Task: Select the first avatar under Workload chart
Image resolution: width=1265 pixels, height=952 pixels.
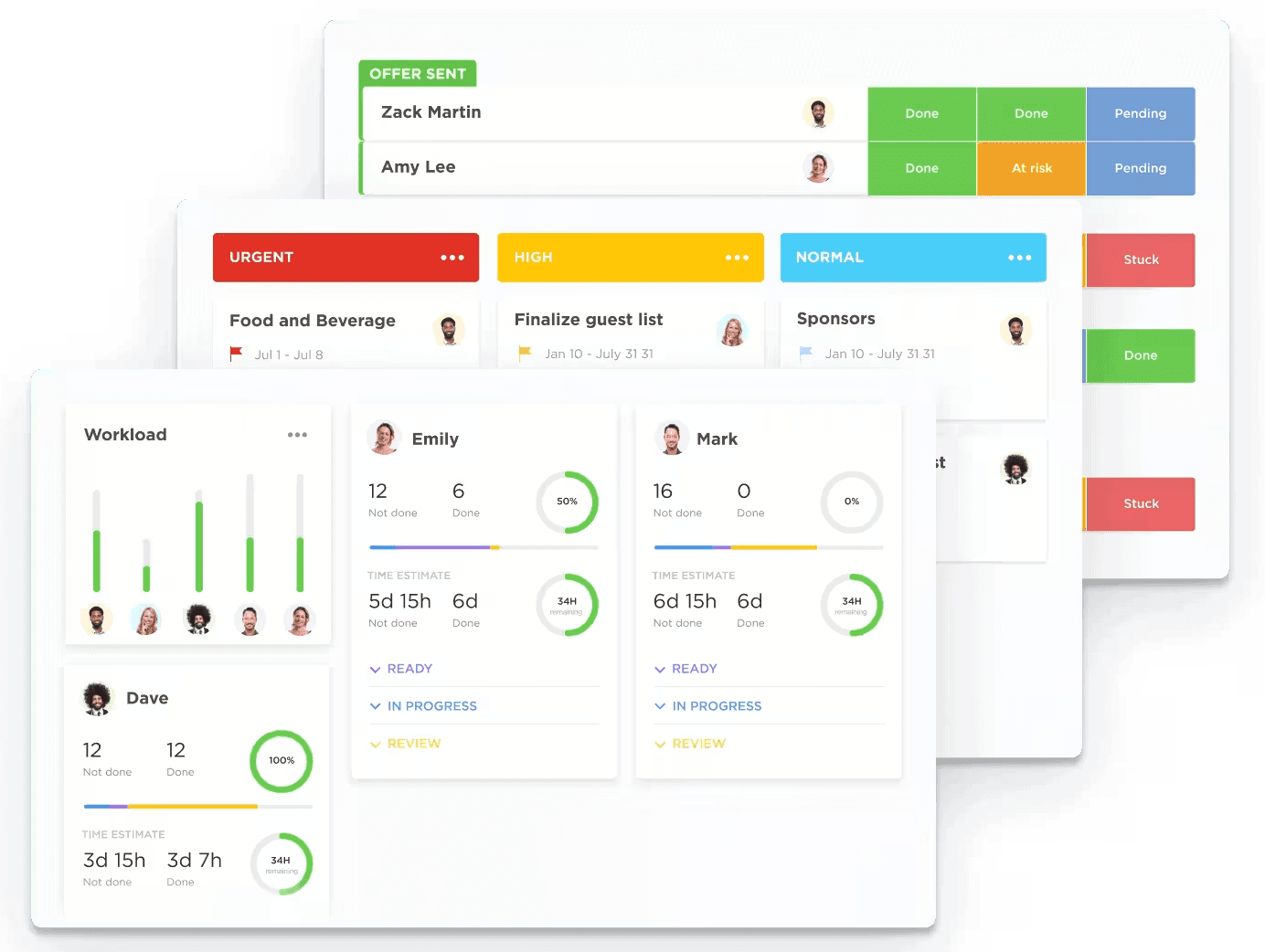Action: 97,619
